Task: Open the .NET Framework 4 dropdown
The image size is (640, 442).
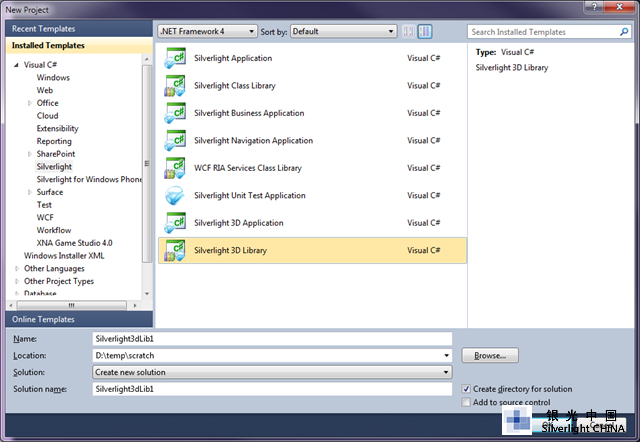Action: coord(207,31)
